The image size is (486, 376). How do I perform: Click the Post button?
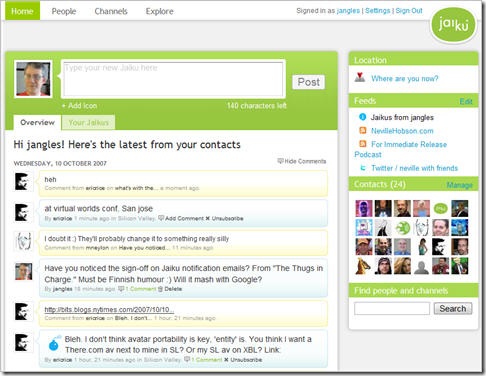309,82
